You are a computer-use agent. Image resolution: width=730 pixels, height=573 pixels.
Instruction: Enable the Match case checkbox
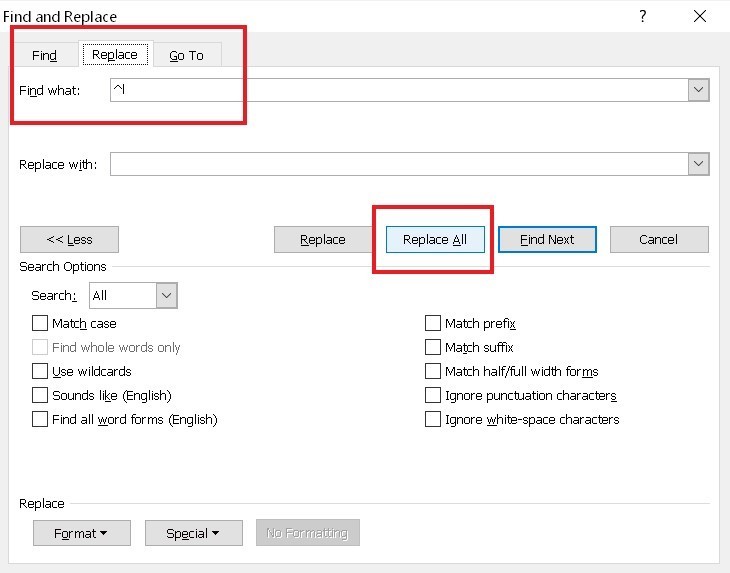point(40,323)
